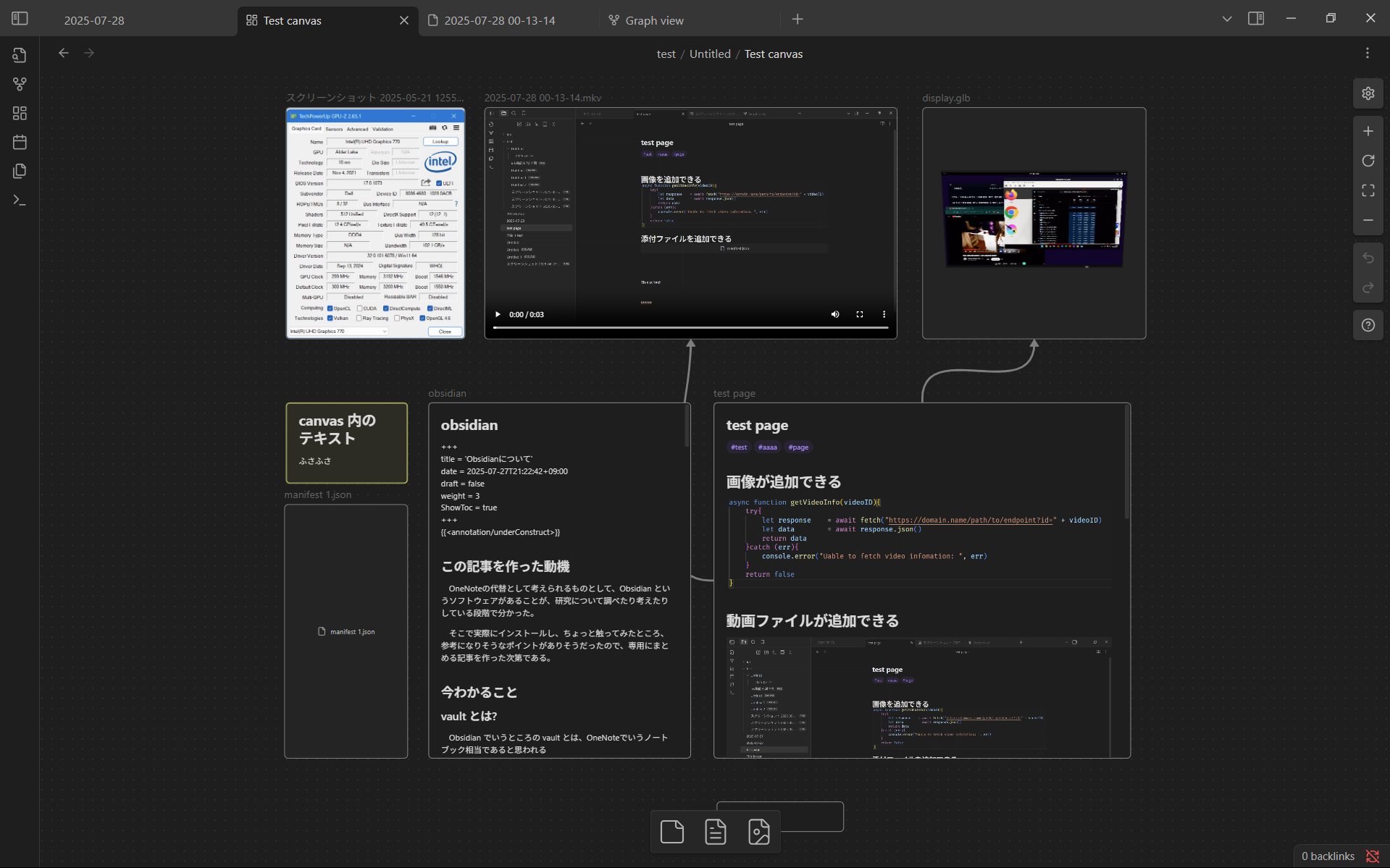Zoom in on canvas
1390x868 pixels.
(x=1368, y=131)
